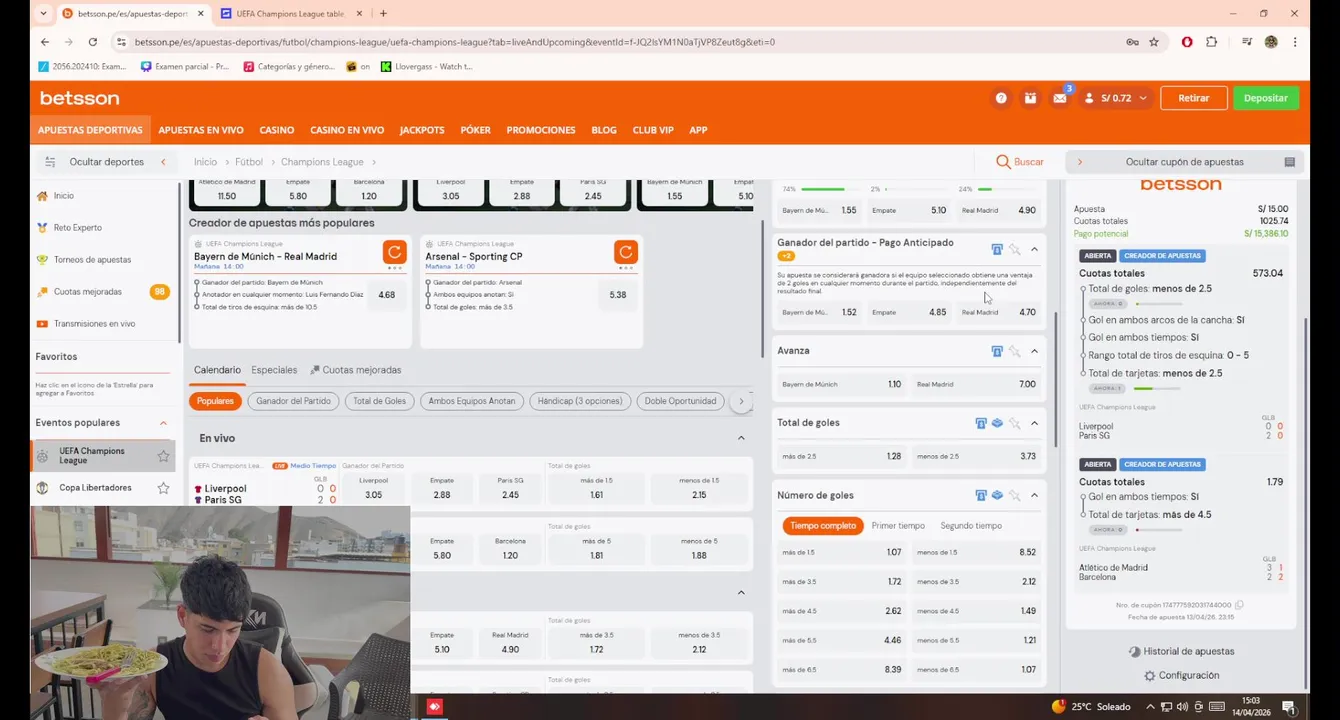Image resolution: width=1340 pixels, height=720 pixels.
Task: Click the Fútbol breadcrumb link
Action: [249, 162]
